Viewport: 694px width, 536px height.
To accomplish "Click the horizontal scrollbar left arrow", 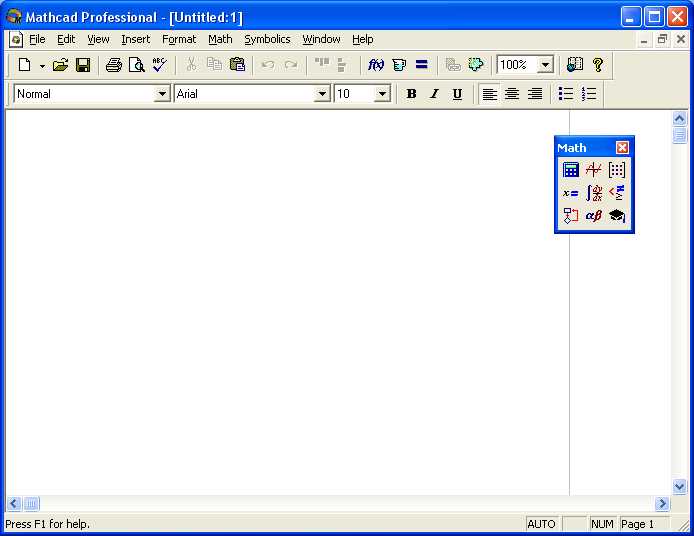I will point(14,504).
